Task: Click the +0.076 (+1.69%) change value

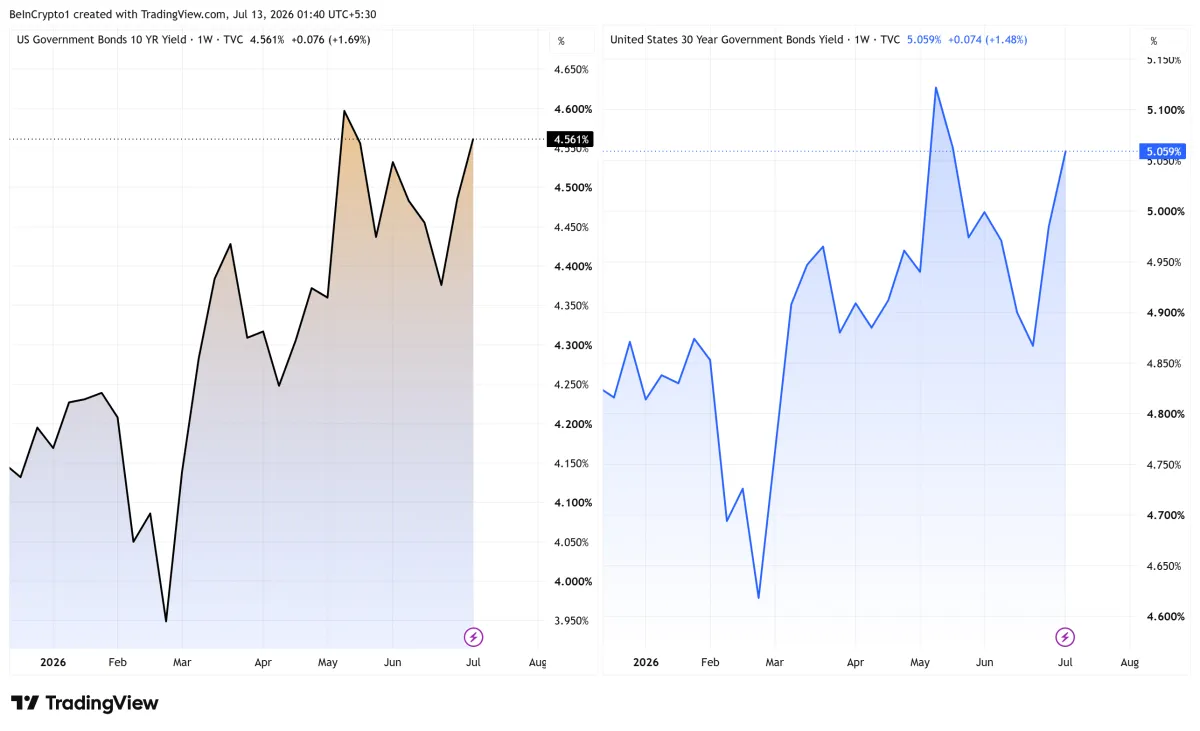Action: point(332,40)
